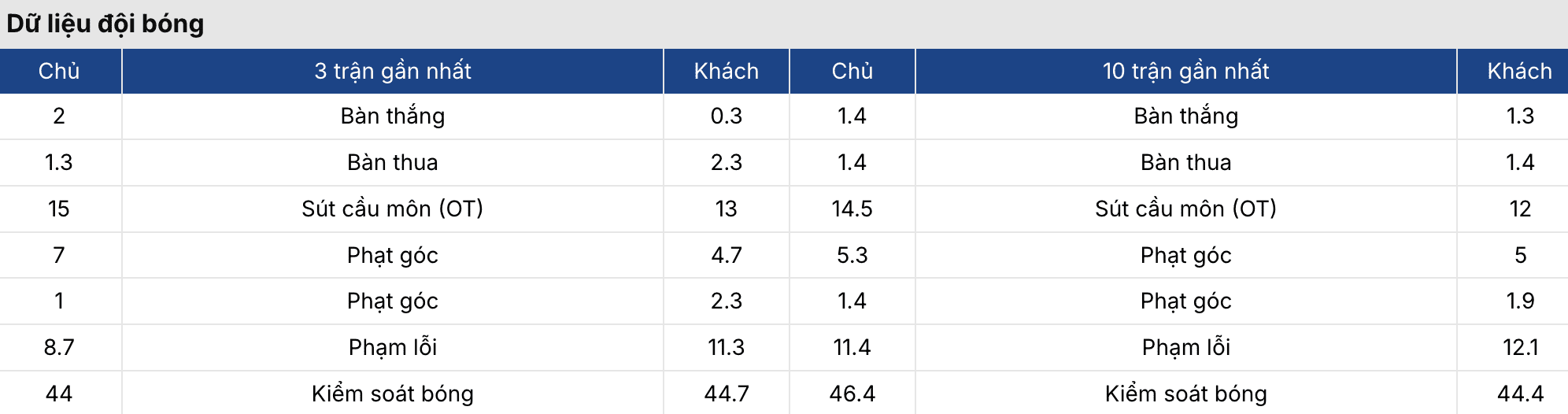1568x414 pixels.
Task: Click the 14.5 shots value
Action: point(852,209)
